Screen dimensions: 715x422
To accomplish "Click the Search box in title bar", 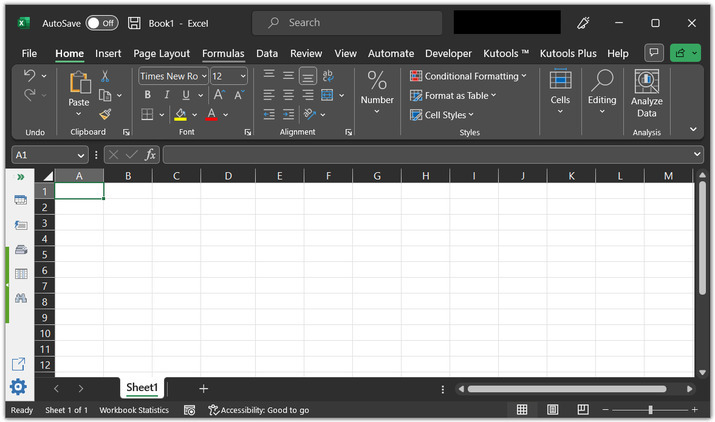I will coord(346,22).
